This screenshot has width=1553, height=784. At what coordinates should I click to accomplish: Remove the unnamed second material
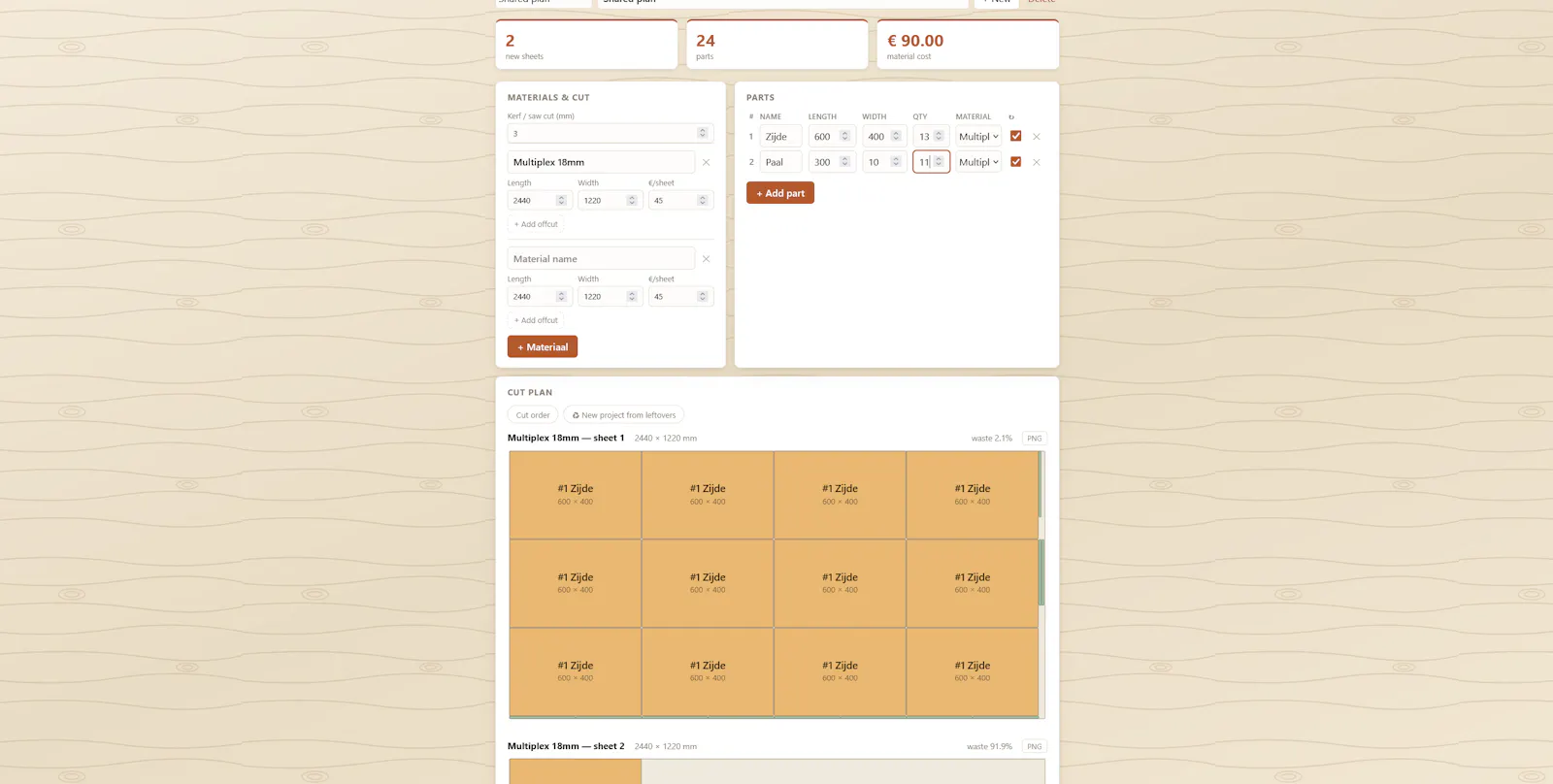click(x=706, y=259)
